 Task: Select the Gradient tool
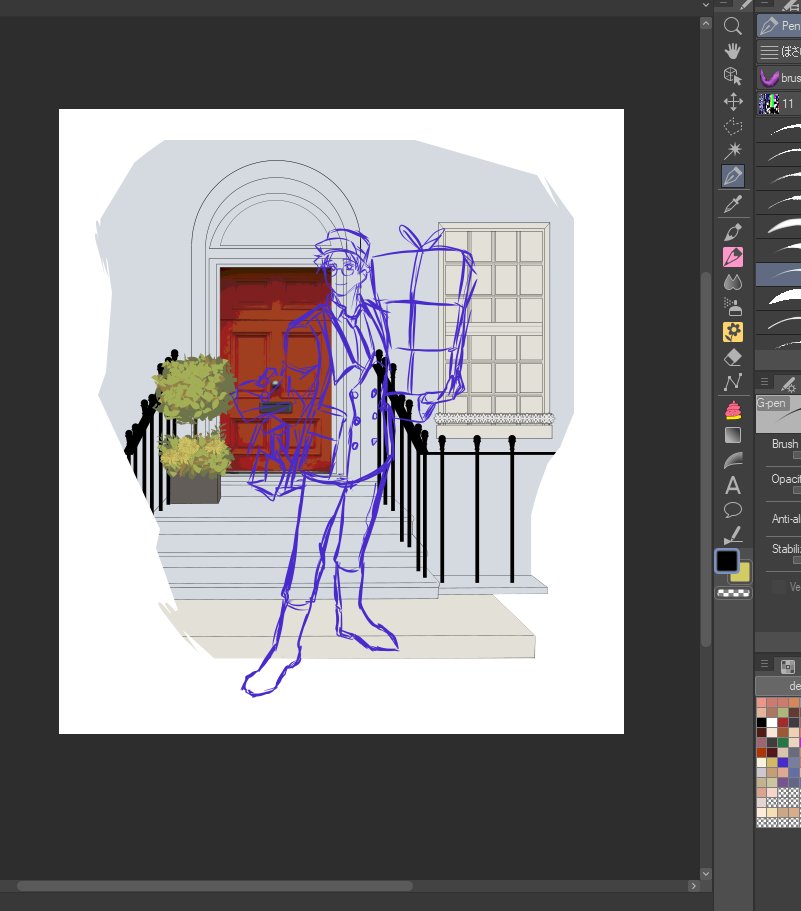pos(732,435)
